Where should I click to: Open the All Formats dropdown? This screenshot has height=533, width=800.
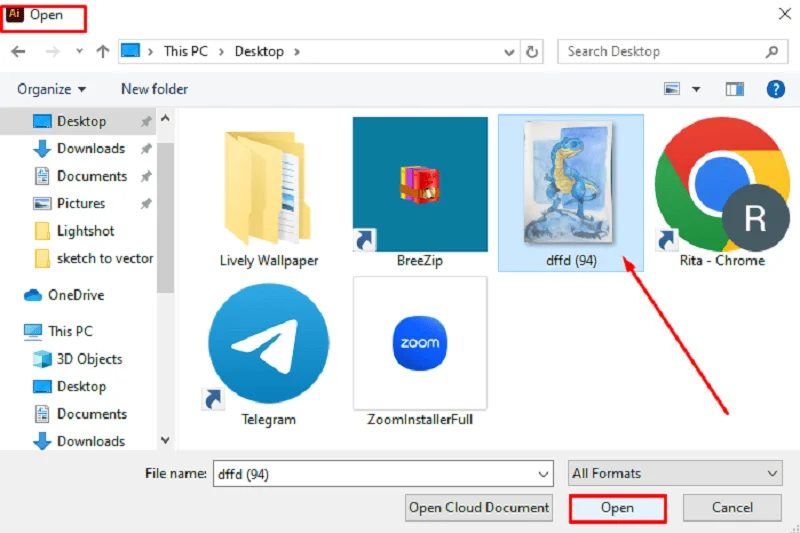675,474
